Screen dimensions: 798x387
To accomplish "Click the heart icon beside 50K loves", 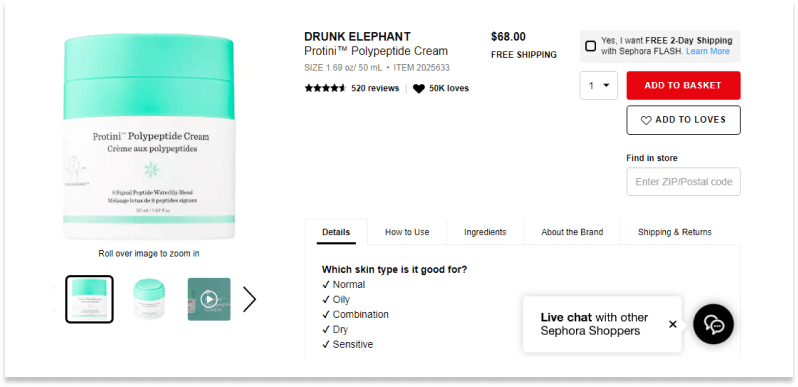I will 418,89.
